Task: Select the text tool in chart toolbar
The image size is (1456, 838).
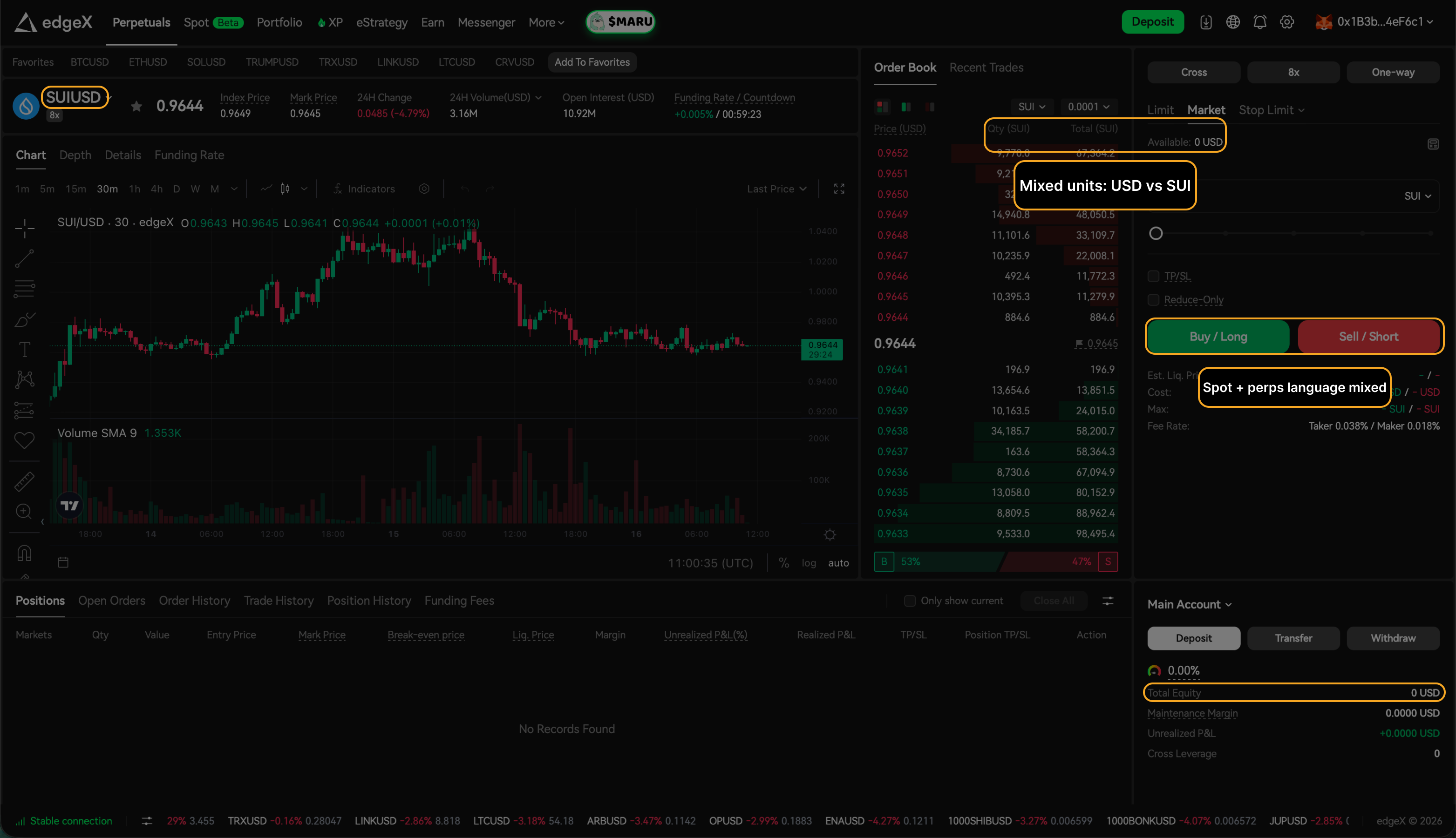Action: click(24, 349)
